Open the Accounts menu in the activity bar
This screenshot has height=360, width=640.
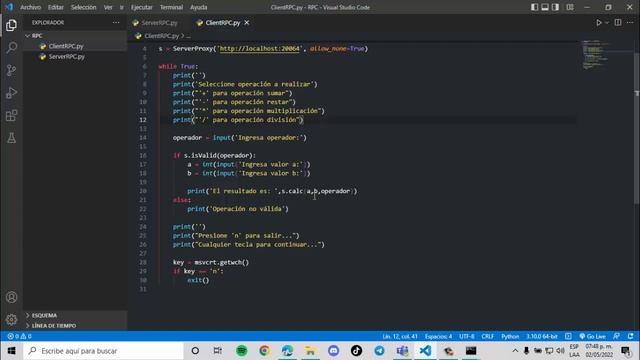pyautogui.click(x=11, y=297)
